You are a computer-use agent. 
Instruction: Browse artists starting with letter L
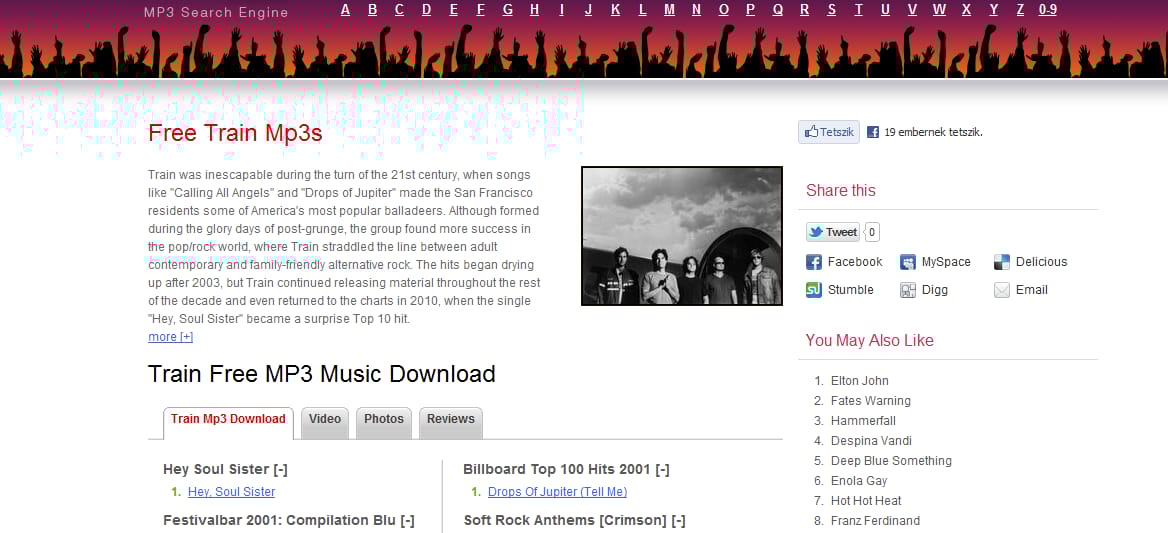[642, 10]
